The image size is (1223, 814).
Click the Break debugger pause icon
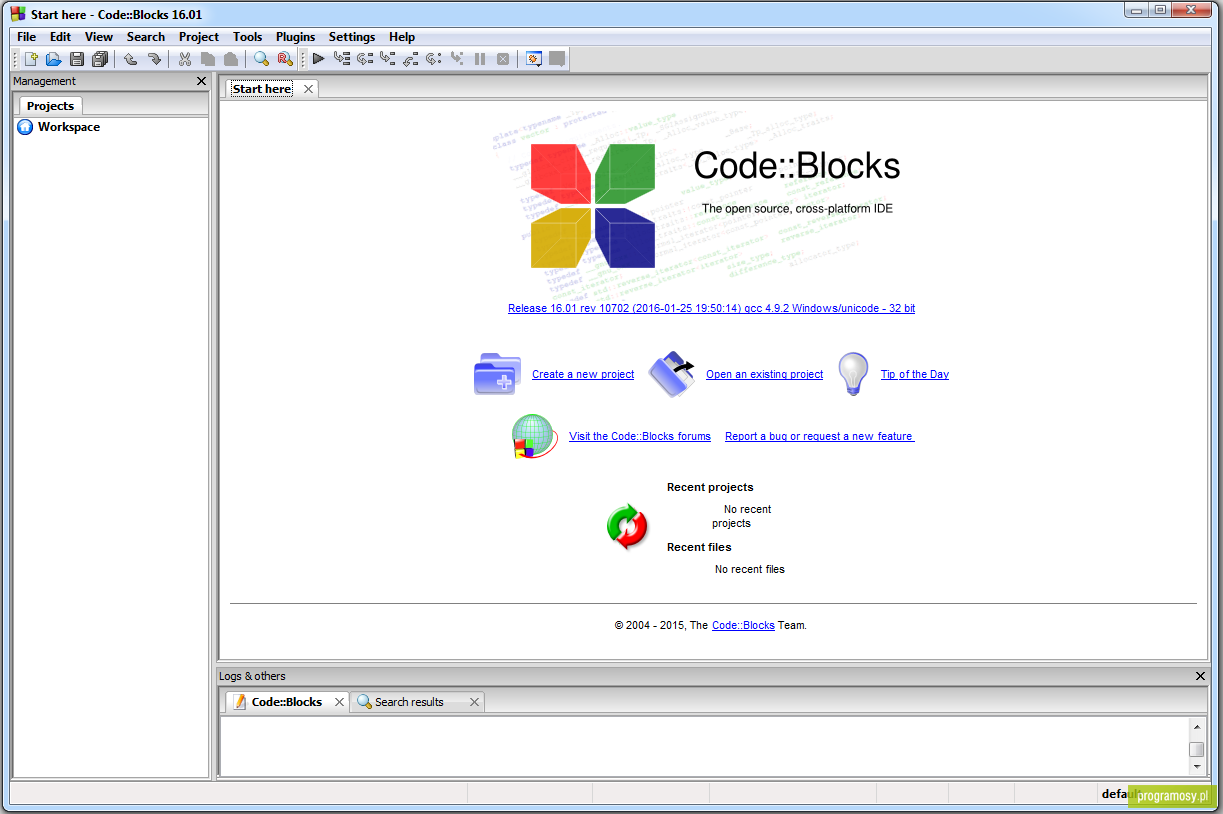click(480, 59)
